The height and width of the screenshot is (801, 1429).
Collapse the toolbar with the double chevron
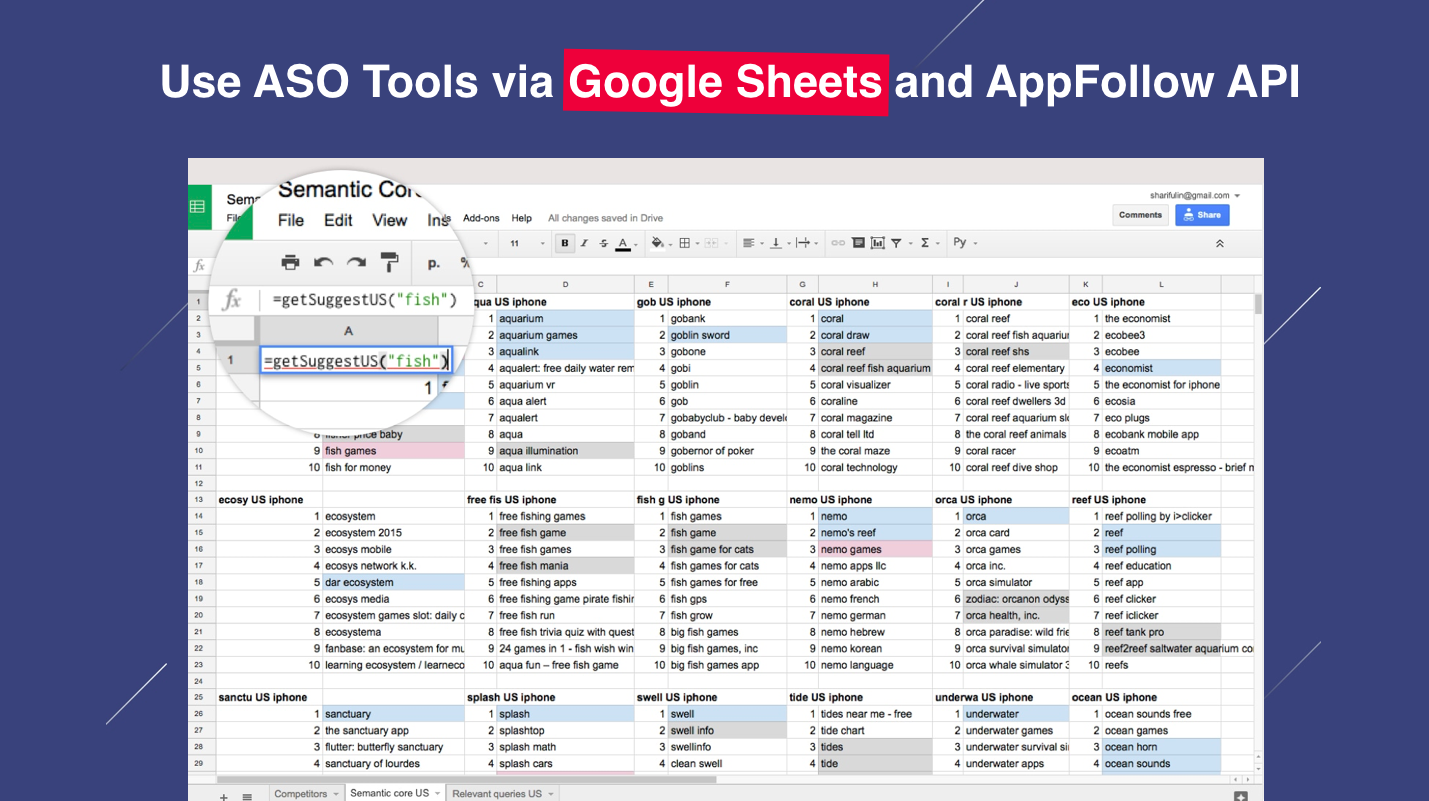coord(1219,243)
